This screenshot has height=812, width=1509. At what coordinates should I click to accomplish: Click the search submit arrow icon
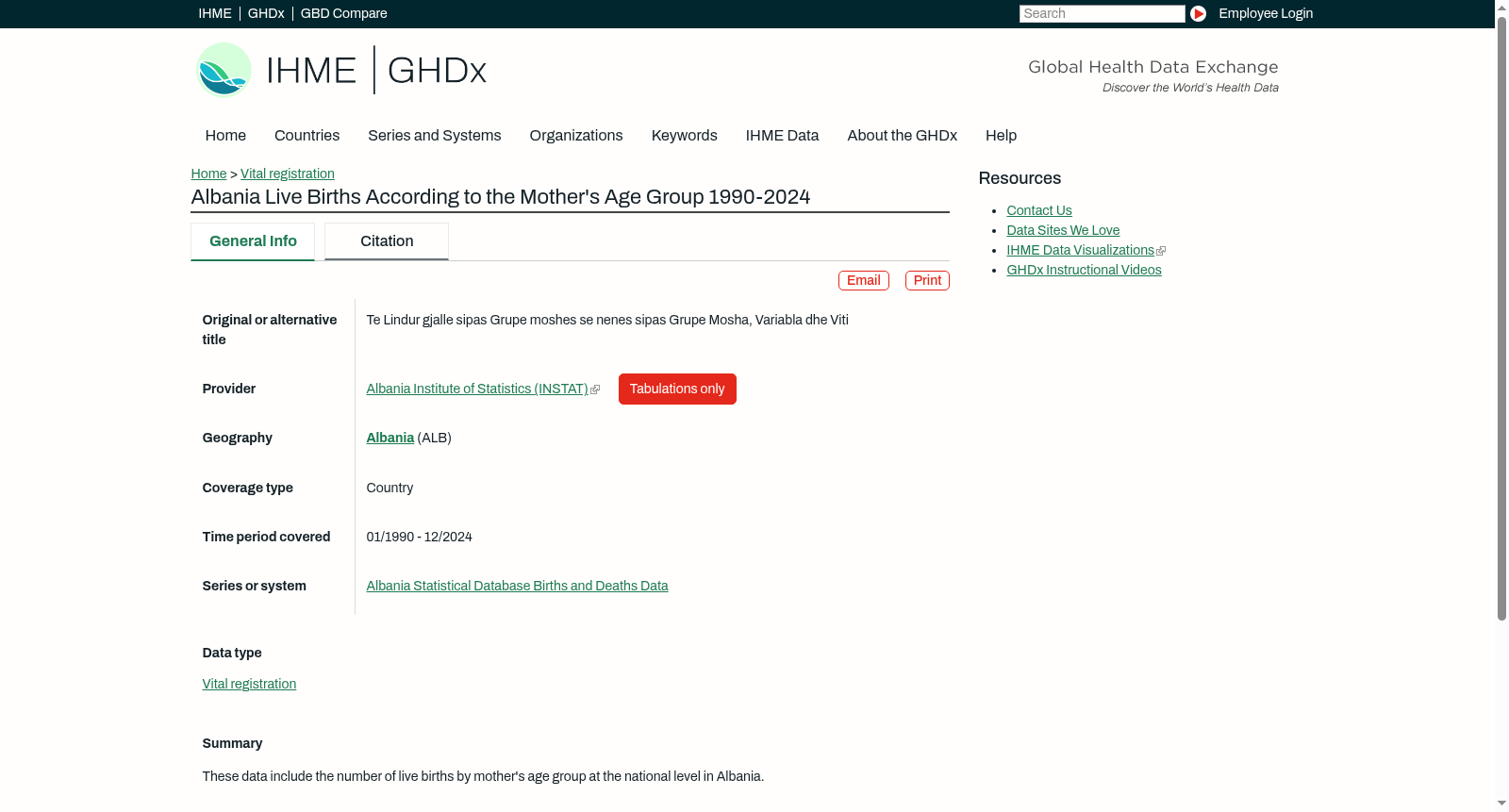click(1198, 14)
